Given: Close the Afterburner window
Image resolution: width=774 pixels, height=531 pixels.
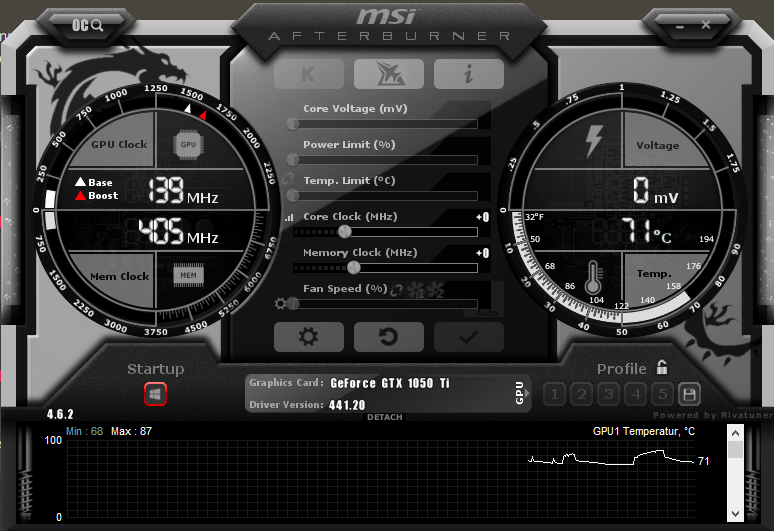Looking at the screenshot, I should [x=706, y=25].
